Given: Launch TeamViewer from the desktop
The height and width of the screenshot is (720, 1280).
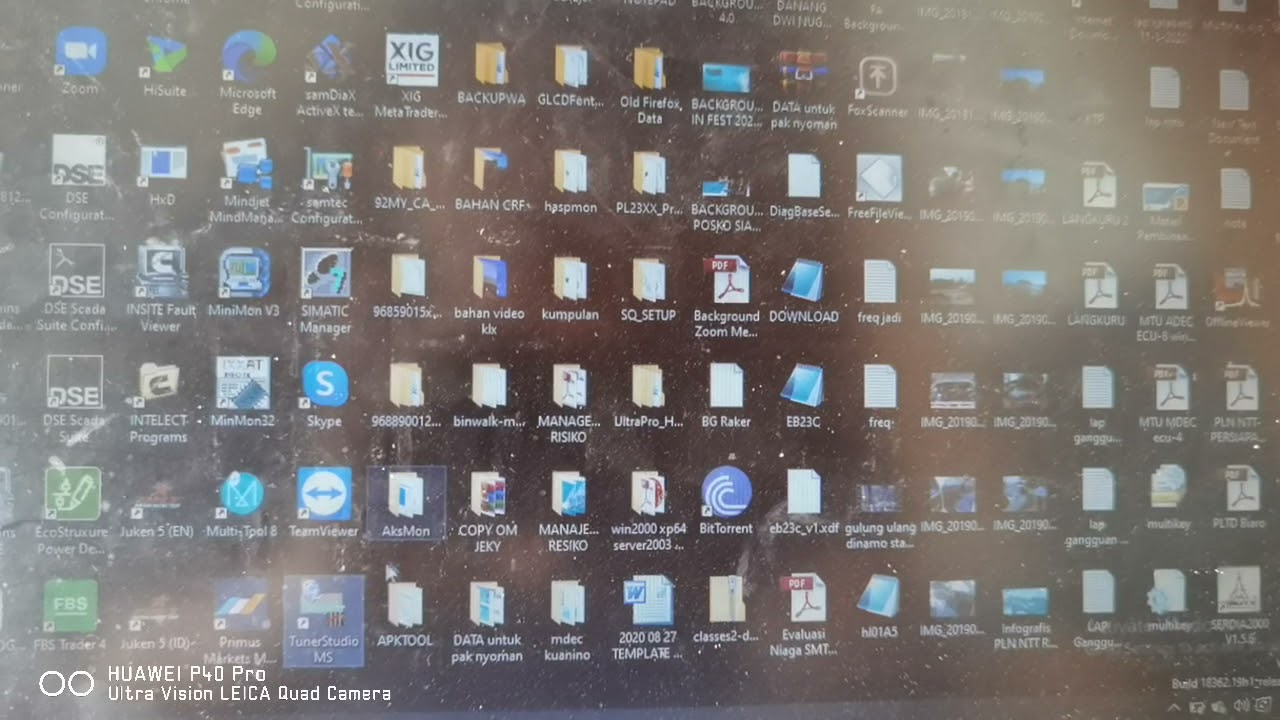Looking at the screenshot, I should click(x=324, y=503).
